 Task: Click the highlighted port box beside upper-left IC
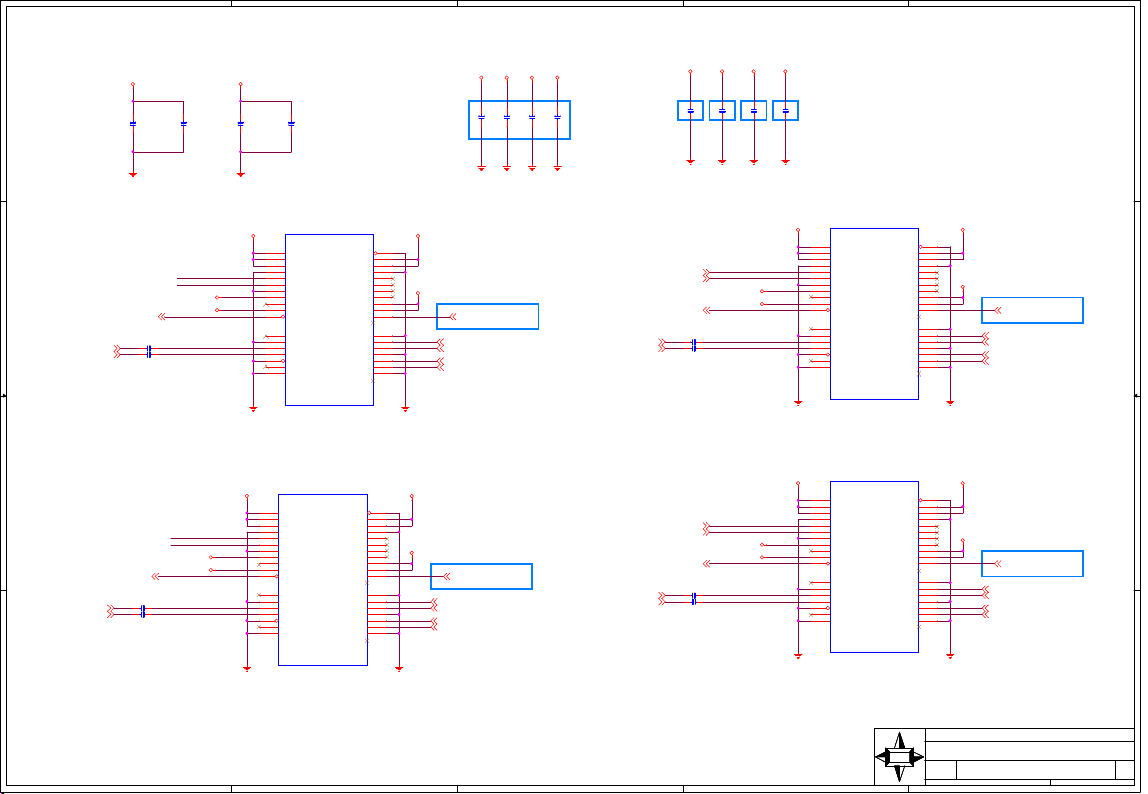[488, 316]
